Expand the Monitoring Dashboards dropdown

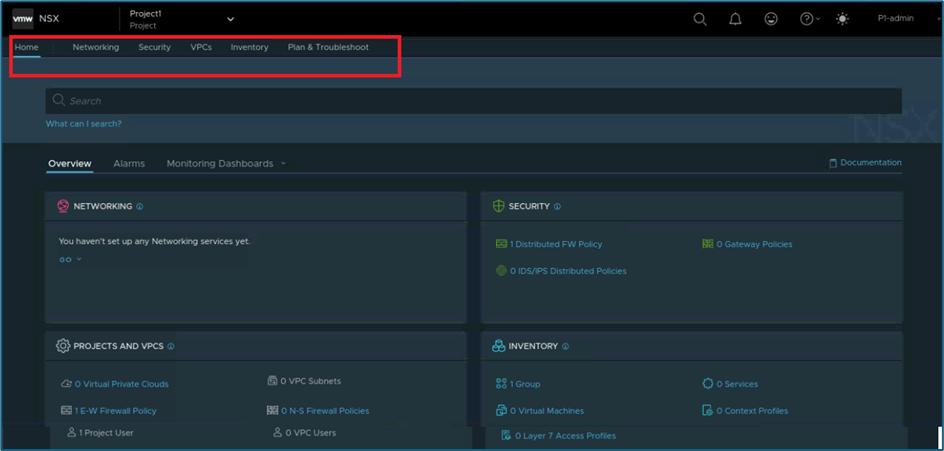pyautogui.click(x=225, y=164)
